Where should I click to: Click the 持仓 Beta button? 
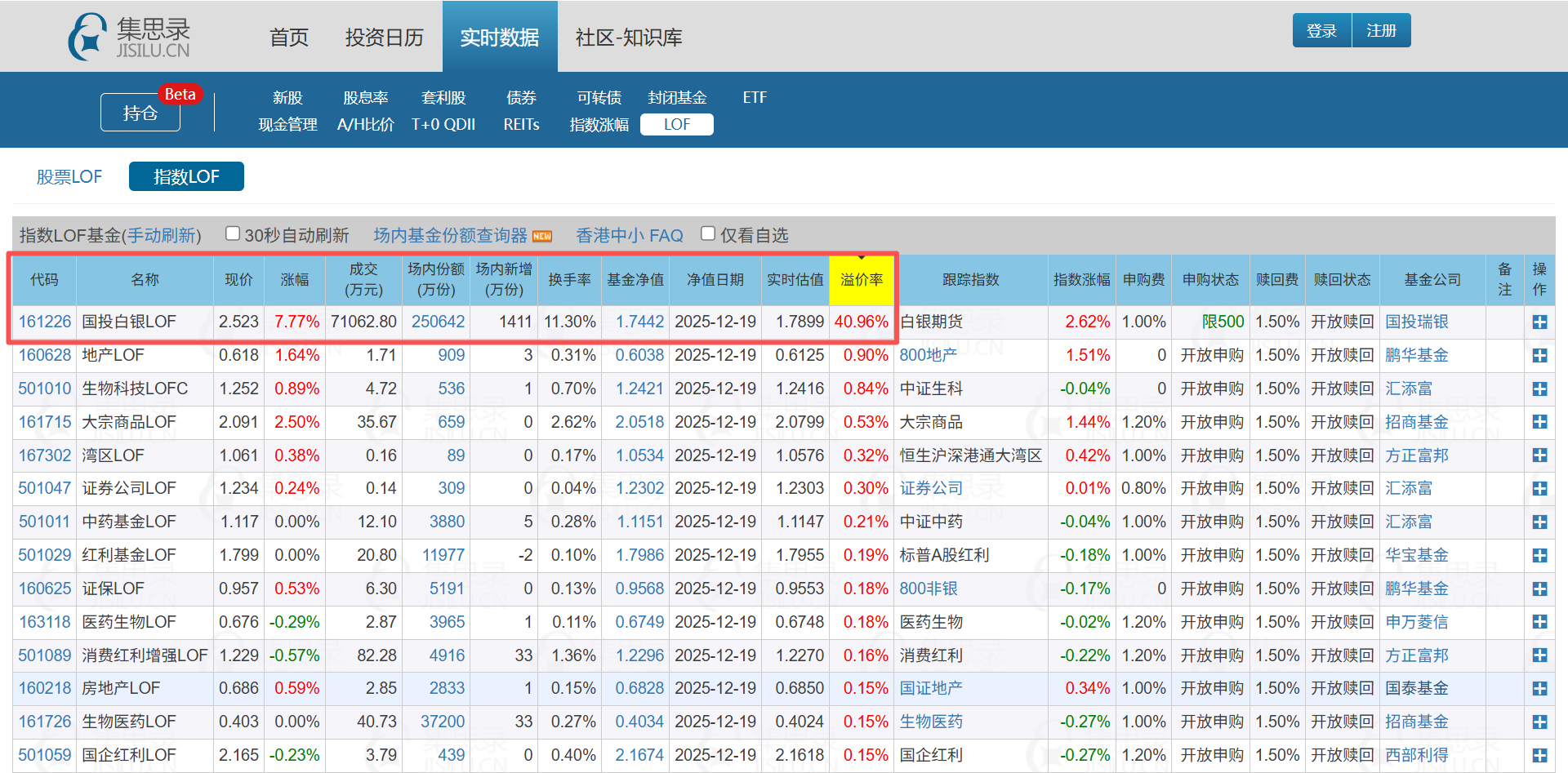pos(140,113)
